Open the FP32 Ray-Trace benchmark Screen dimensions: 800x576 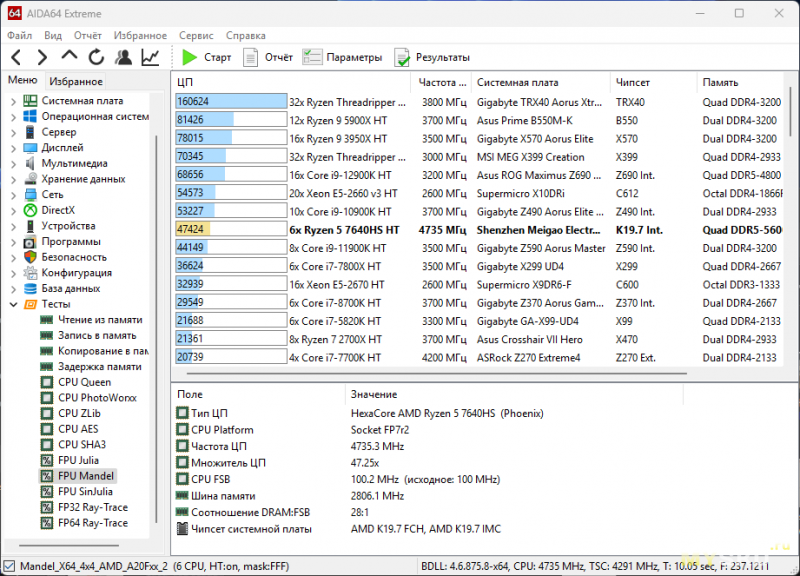pos(93,508)
